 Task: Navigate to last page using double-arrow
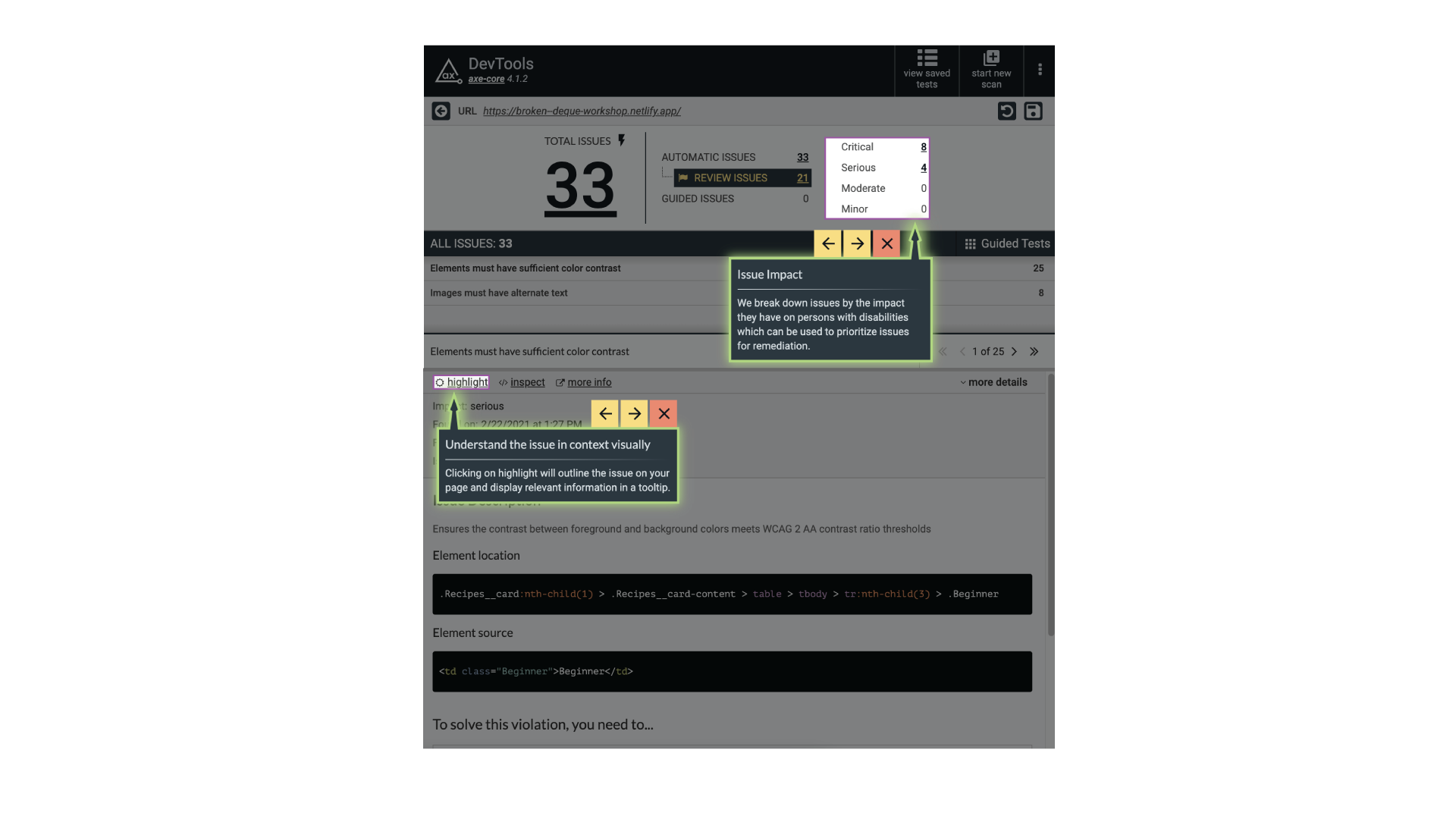tap(1034, 352)
